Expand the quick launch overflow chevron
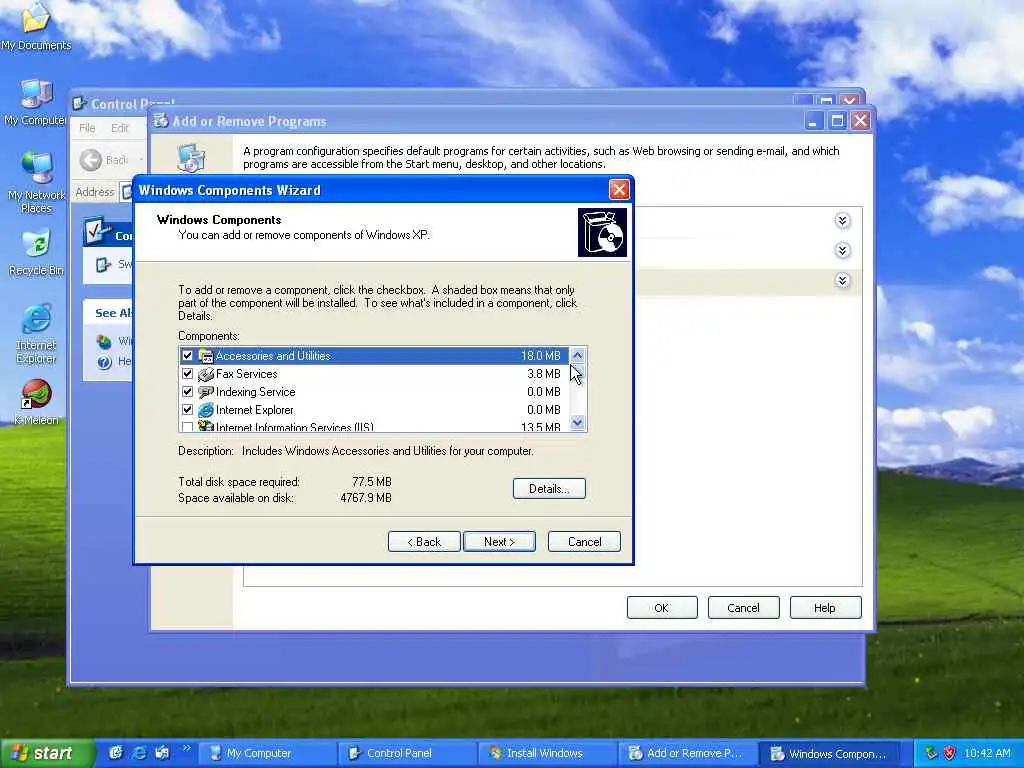This screenshot has height=768, width=1024. coord(186,748)
